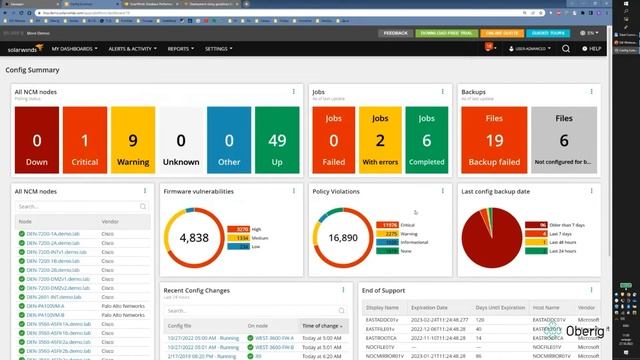Open WEST-3600-FW-B node link
Image resolution: width=640 pixels, height=360 pixels.
coord(274,347)
